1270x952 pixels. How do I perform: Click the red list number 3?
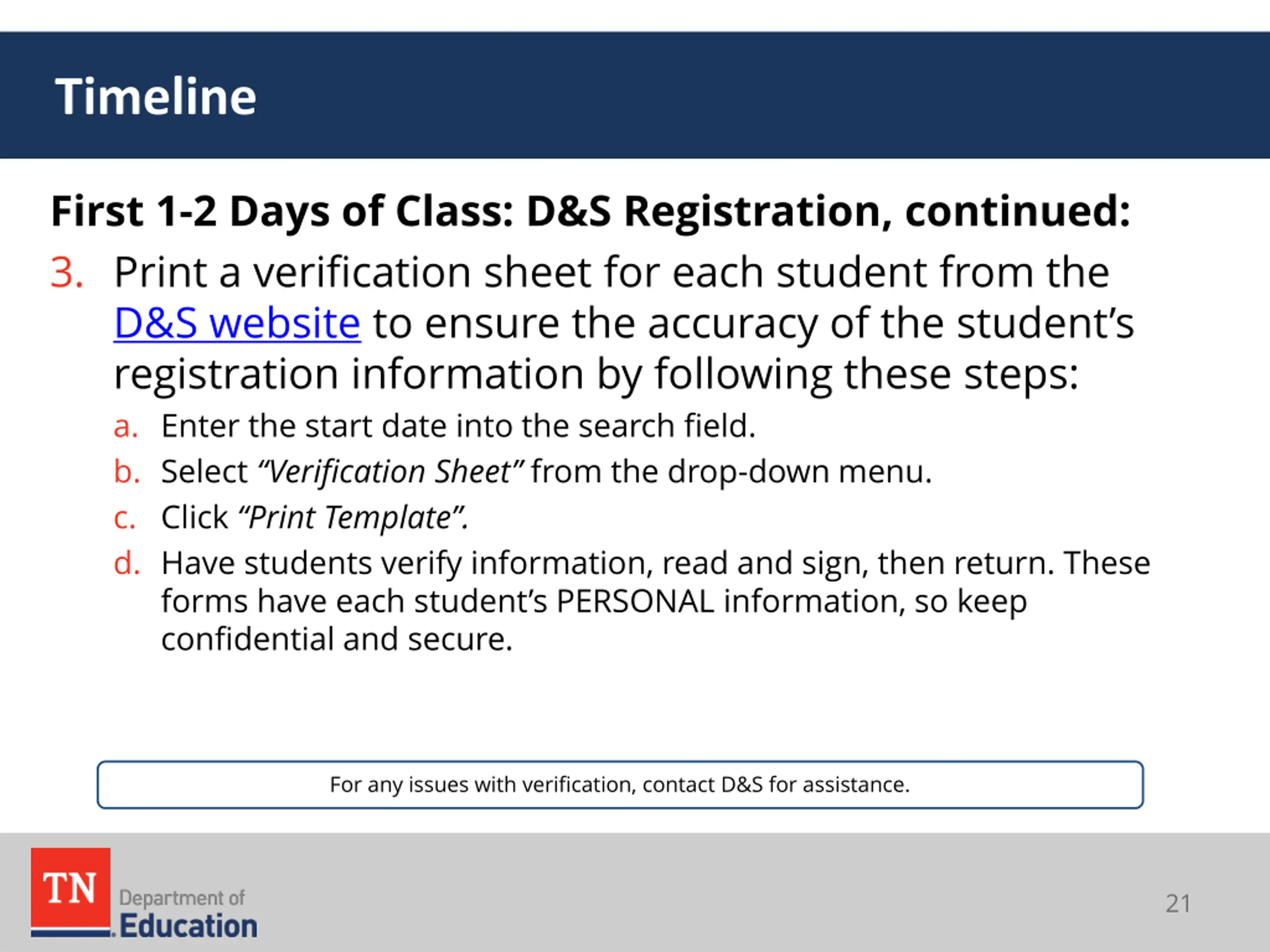(66, 272)
